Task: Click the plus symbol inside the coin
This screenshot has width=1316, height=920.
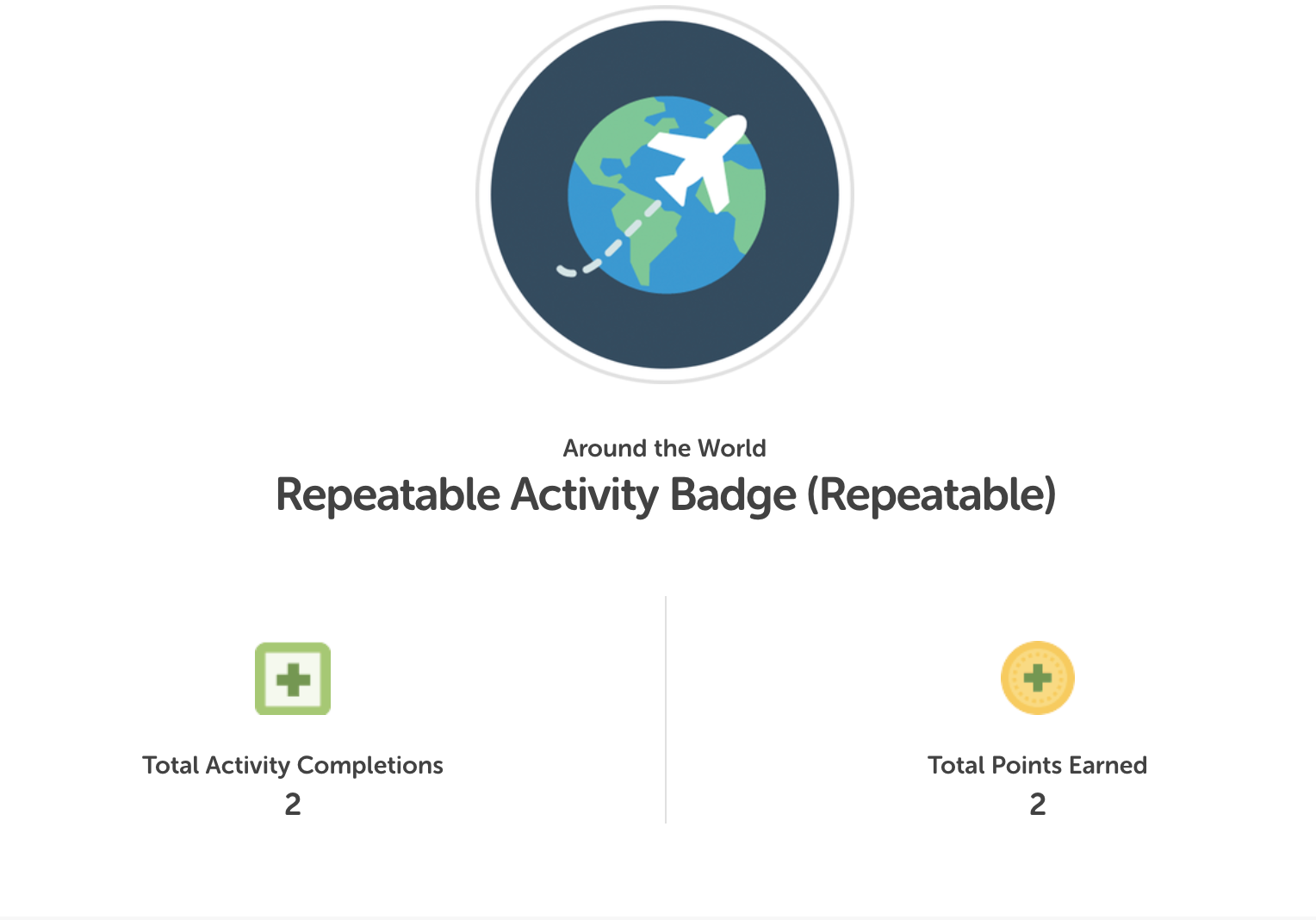Action: point(1037,678)
